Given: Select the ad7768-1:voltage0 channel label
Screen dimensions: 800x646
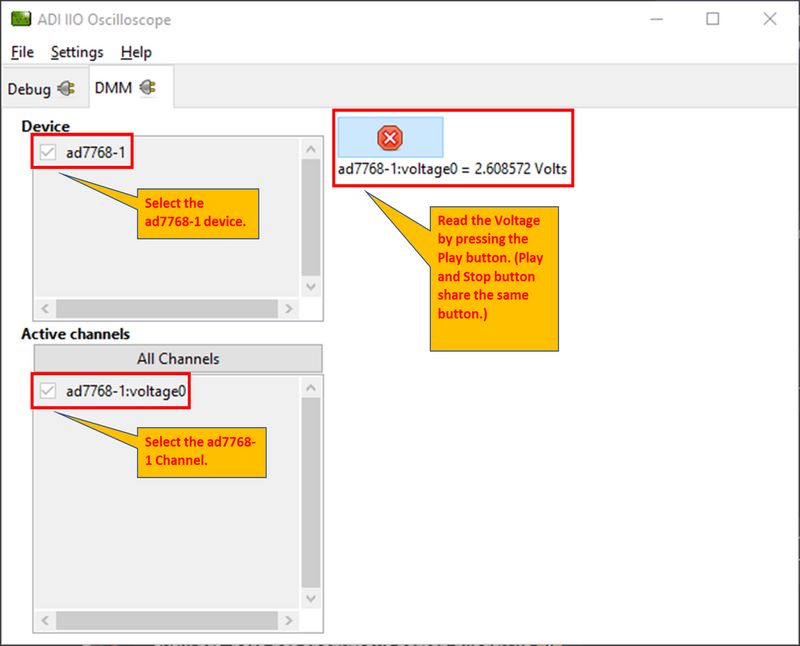Looking at the screenshot, I should [x=126, y=391].
